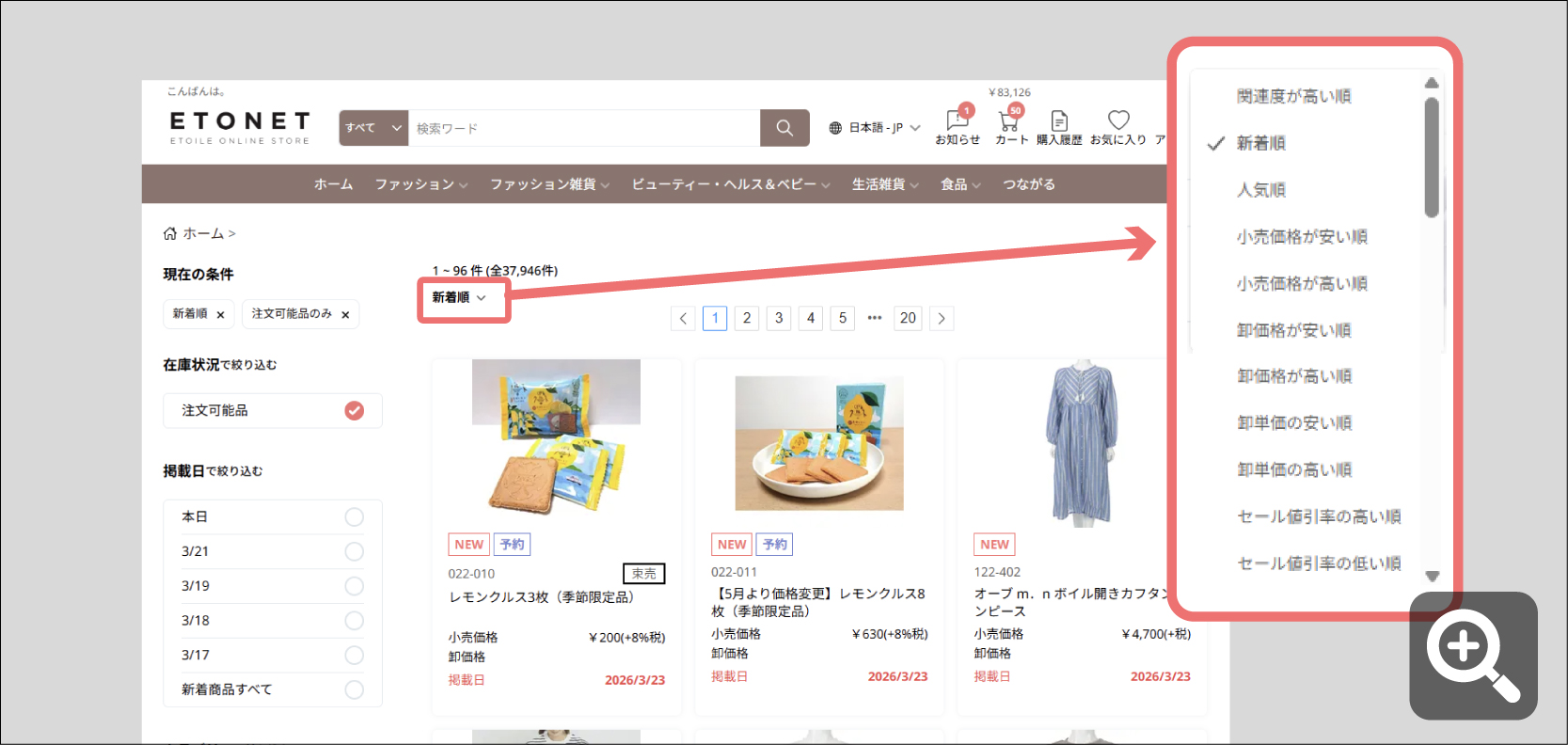Open the 日本語 - JP language dropdown

(875, 128)
